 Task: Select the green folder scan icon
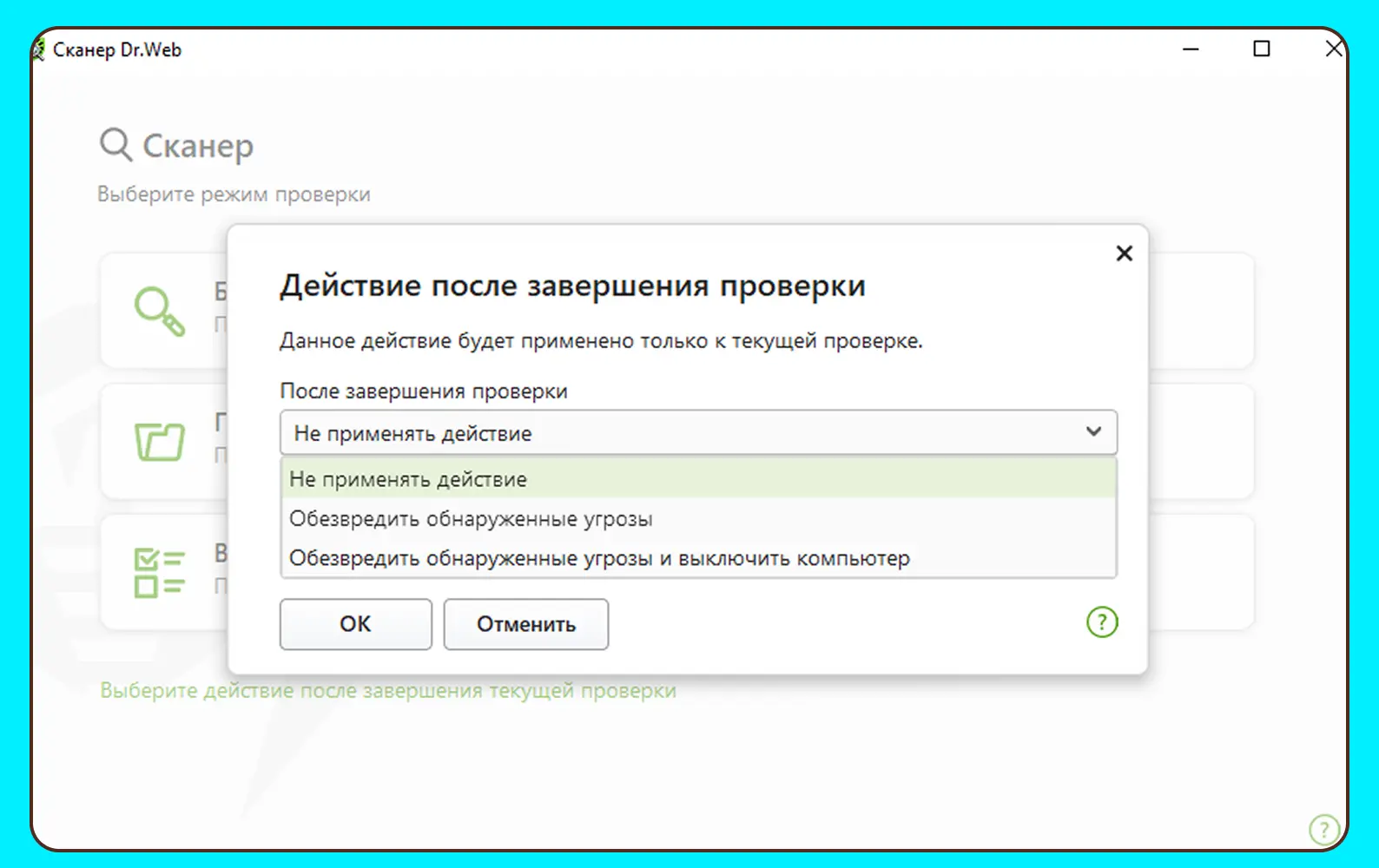tap(160, 441)
